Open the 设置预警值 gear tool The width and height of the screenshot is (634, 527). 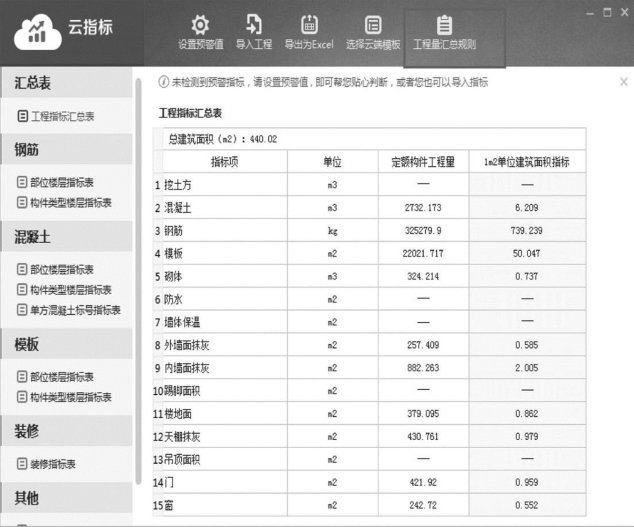(x=201, y=32)
